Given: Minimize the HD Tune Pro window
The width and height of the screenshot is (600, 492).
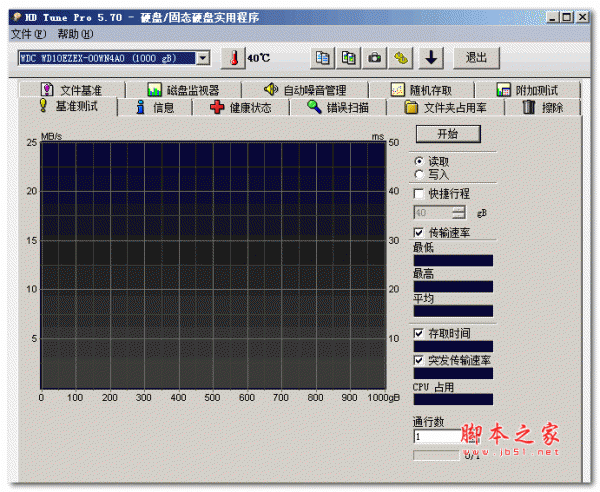Looking at the screenshot, I should point(553,17).
